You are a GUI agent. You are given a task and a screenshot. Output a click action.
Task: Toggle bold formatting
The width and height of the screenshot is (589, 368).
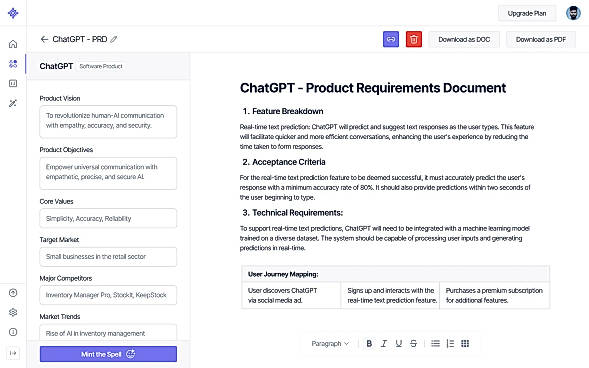(x=369, y=343)
